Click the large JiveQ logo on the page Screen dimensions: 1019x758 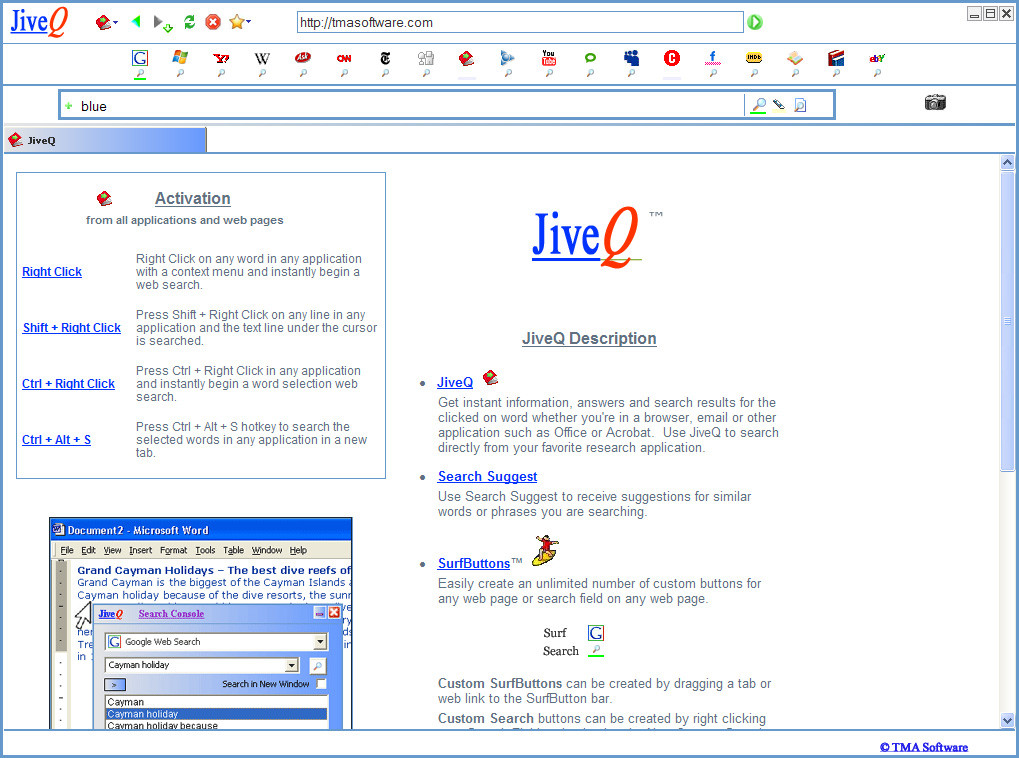pos(587,237)
